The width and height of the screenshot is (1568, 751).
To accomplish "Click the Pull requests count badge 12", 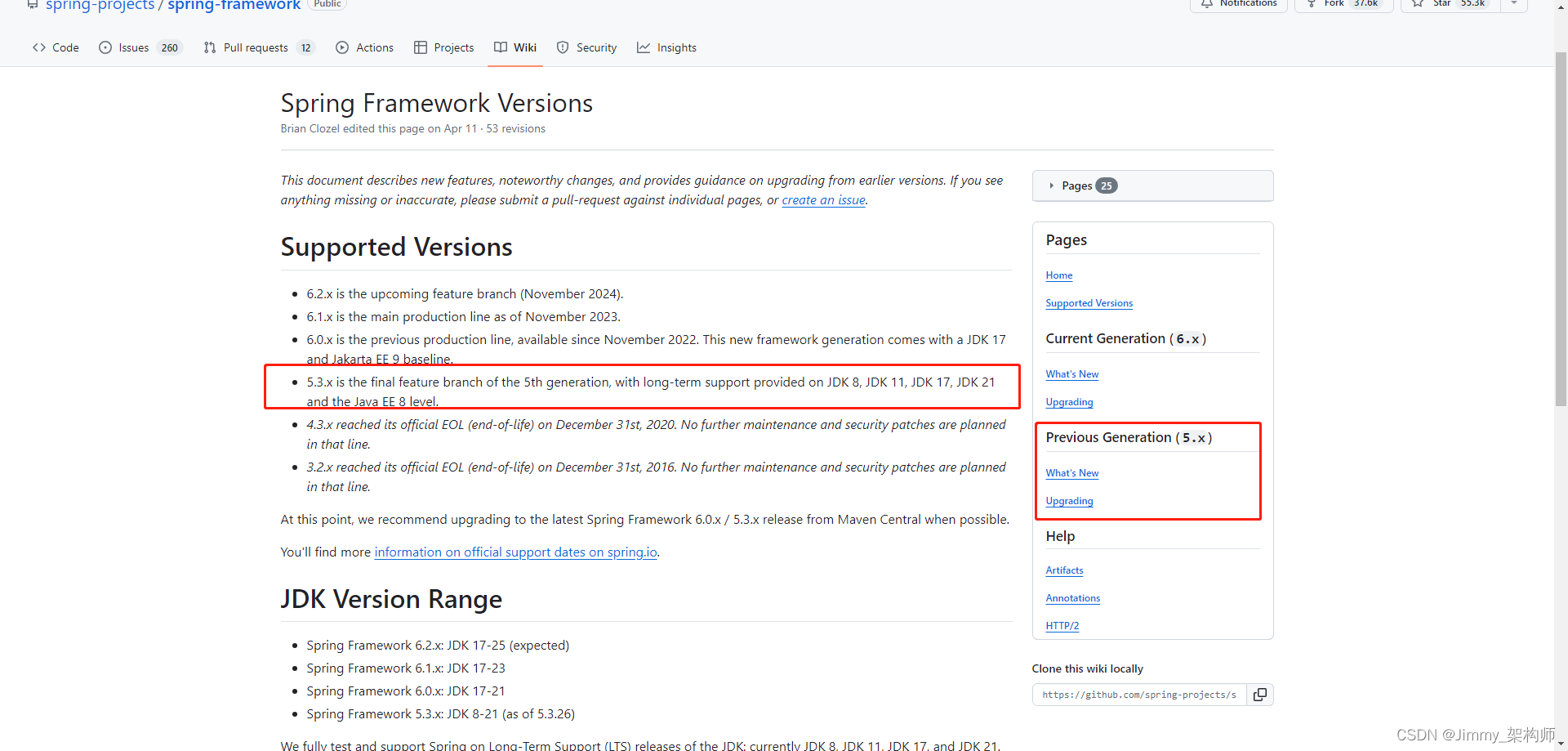I will click(305, 47).
